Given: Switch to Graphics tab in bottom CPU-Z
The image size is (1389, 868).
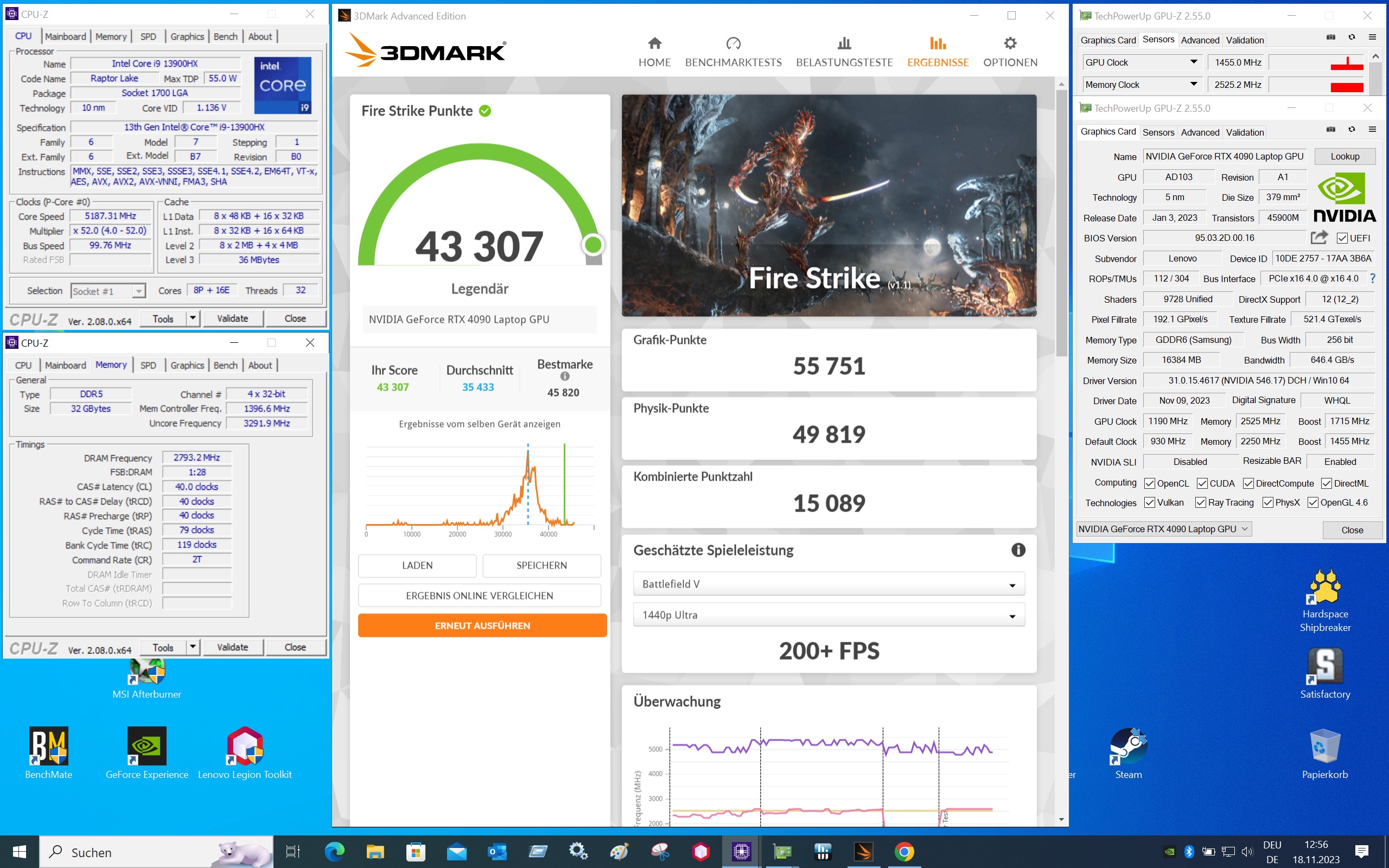Looking at the screenshot, I should (187, 365).
